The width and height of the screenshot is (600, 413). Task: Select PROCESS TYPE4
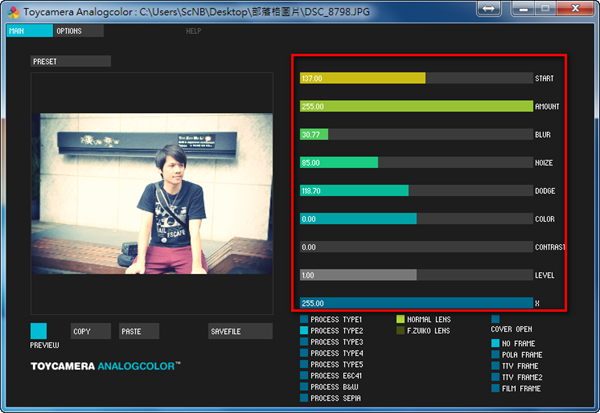click(x=304, y=353)
